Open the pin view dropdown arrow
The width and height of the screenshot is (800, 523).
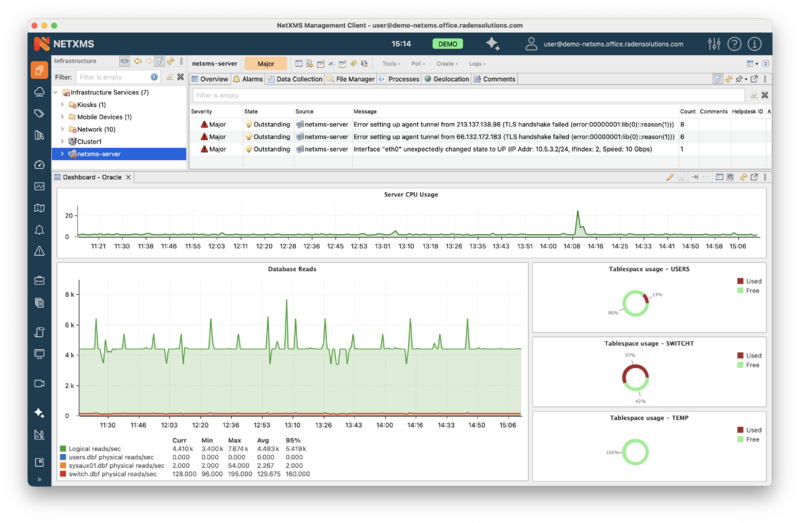[x=746, y=80]
